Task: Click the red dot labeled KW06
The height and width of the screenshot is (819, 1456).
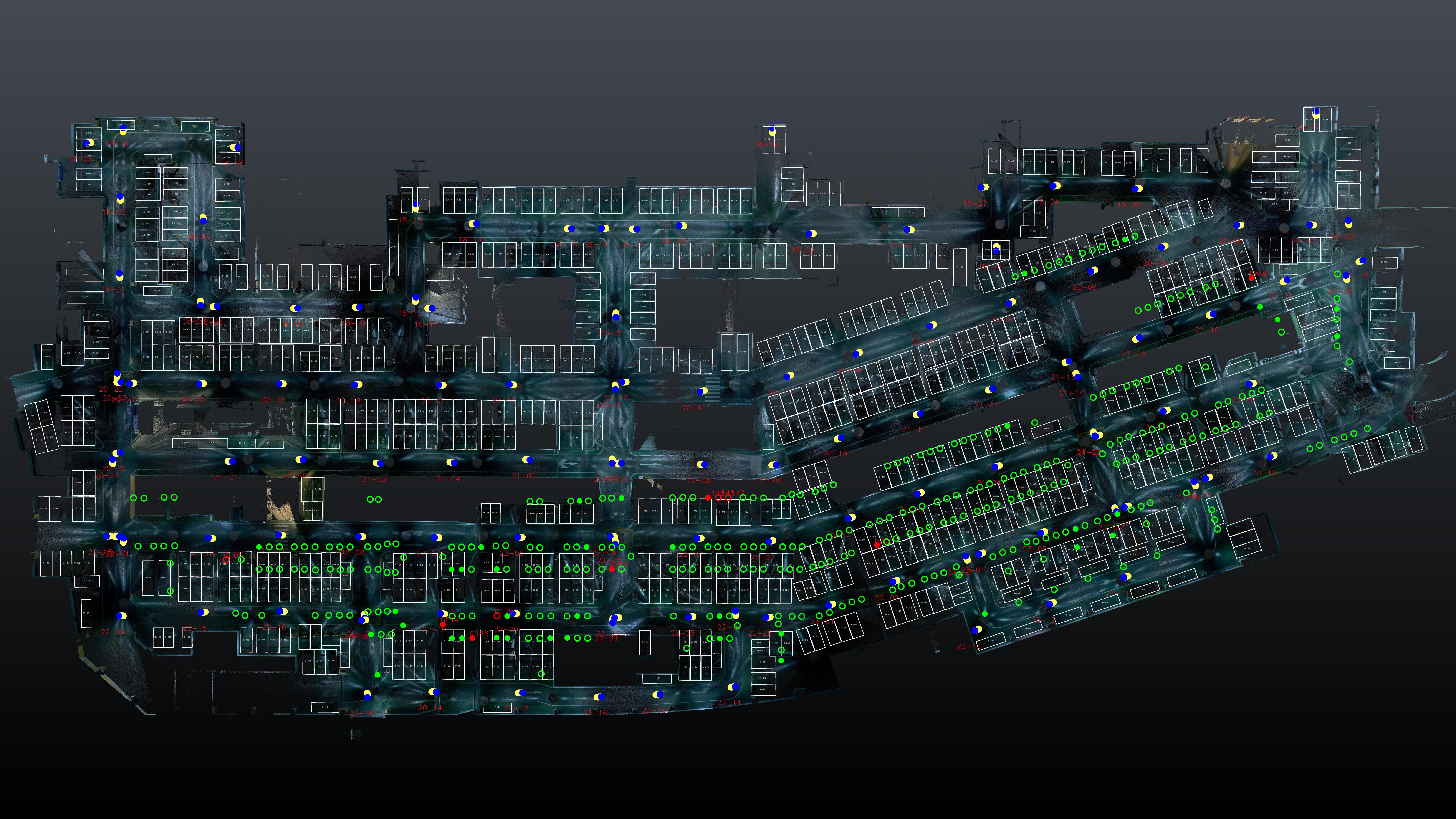Action: pyautogui.click(x=1252, y=278)
